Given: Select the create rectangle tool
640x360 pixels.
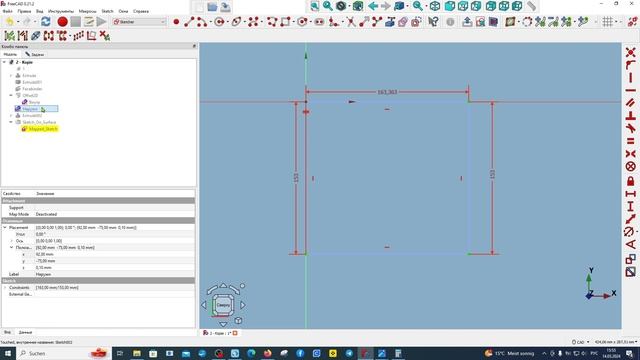Looking at the screenshot, I should point(285,22).
